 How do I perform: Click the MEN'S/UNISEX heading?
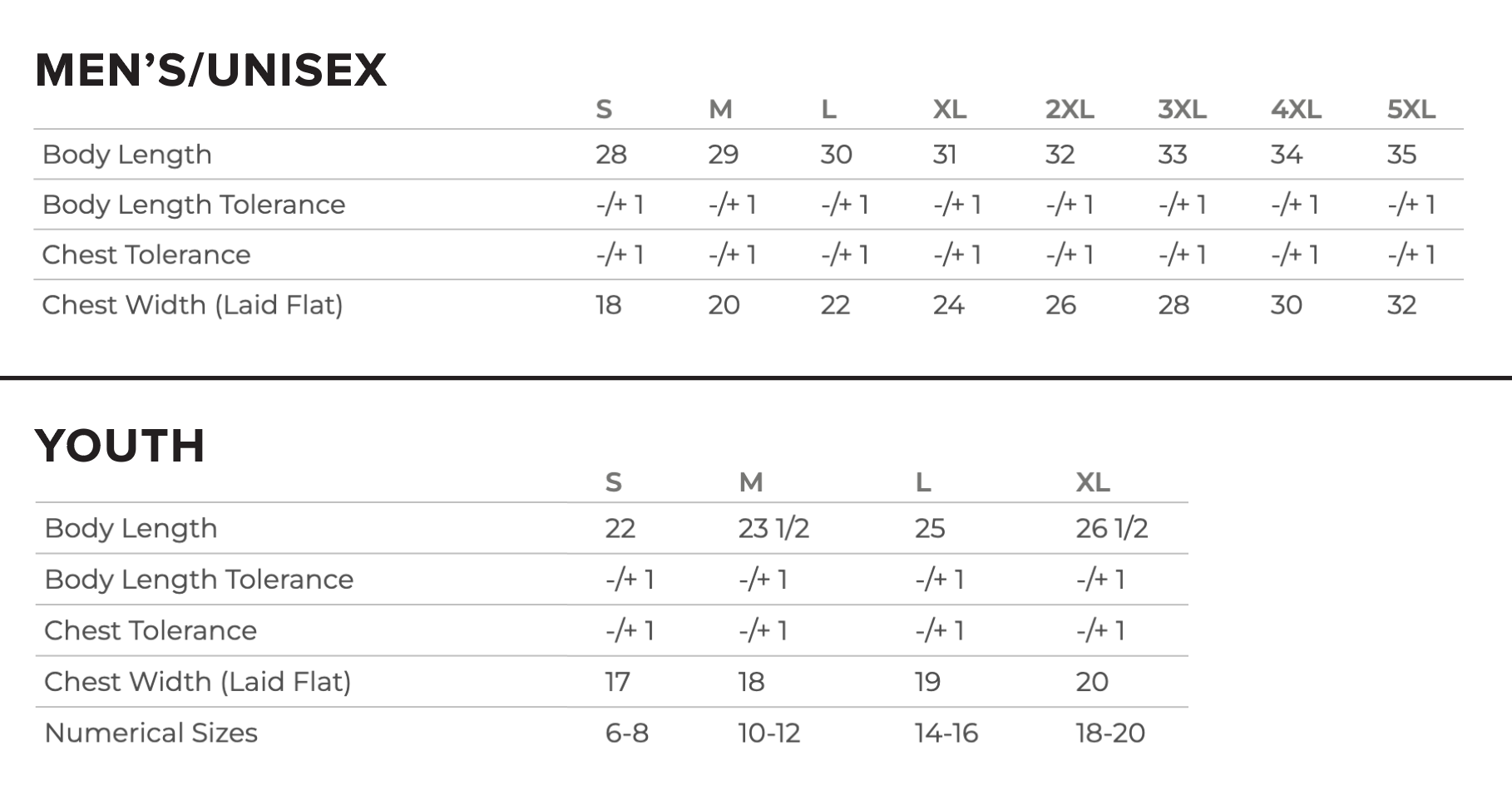coord(210,70)
